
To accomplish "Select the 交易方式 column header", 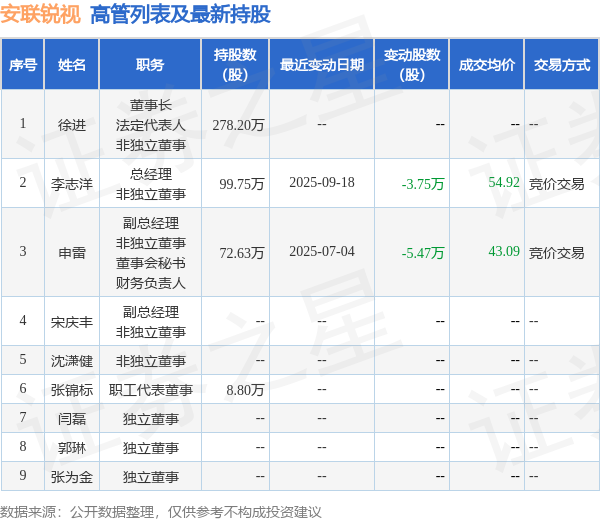I will 562,65.
